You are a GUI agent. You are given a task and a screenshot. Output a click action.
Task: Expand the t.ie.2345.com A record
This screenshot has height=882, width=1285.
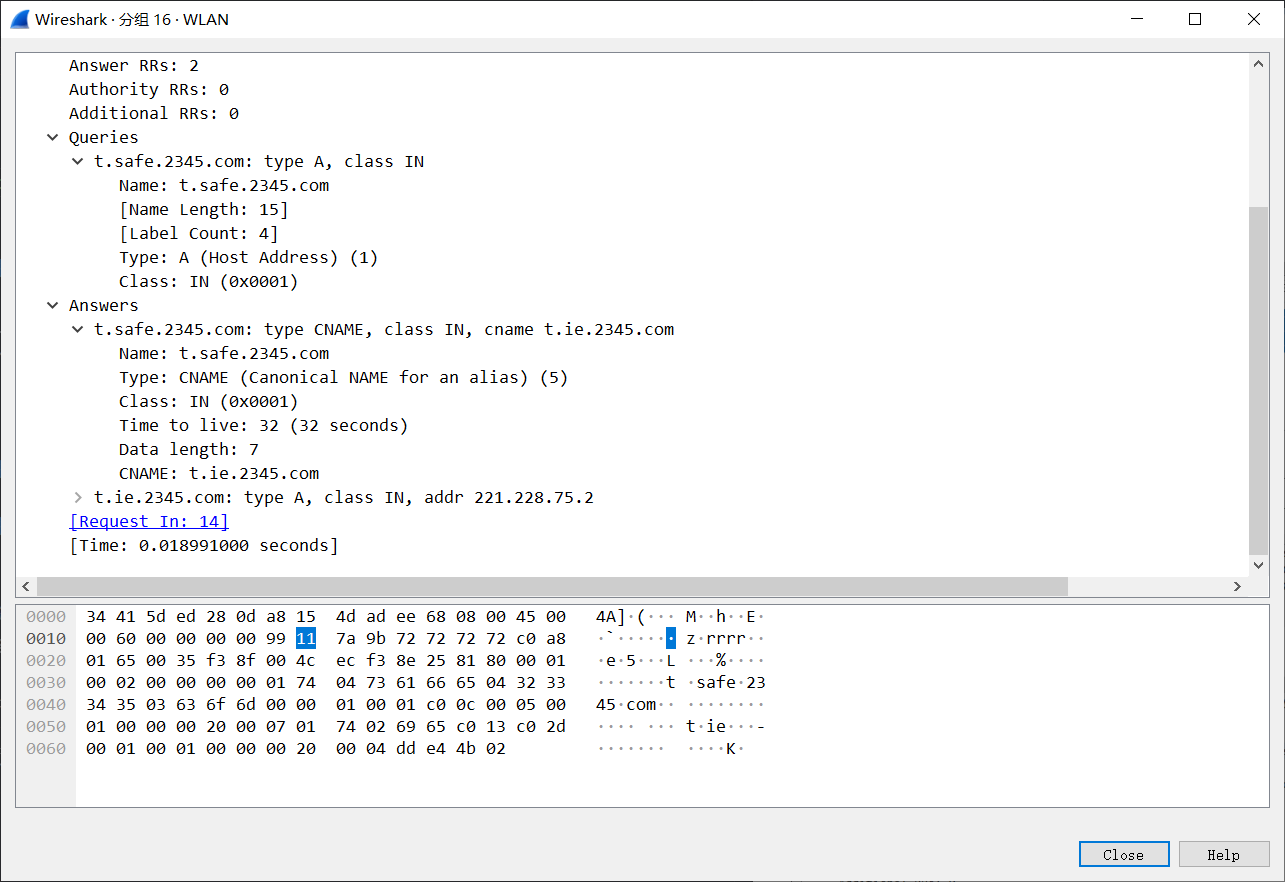pos(78,498)
